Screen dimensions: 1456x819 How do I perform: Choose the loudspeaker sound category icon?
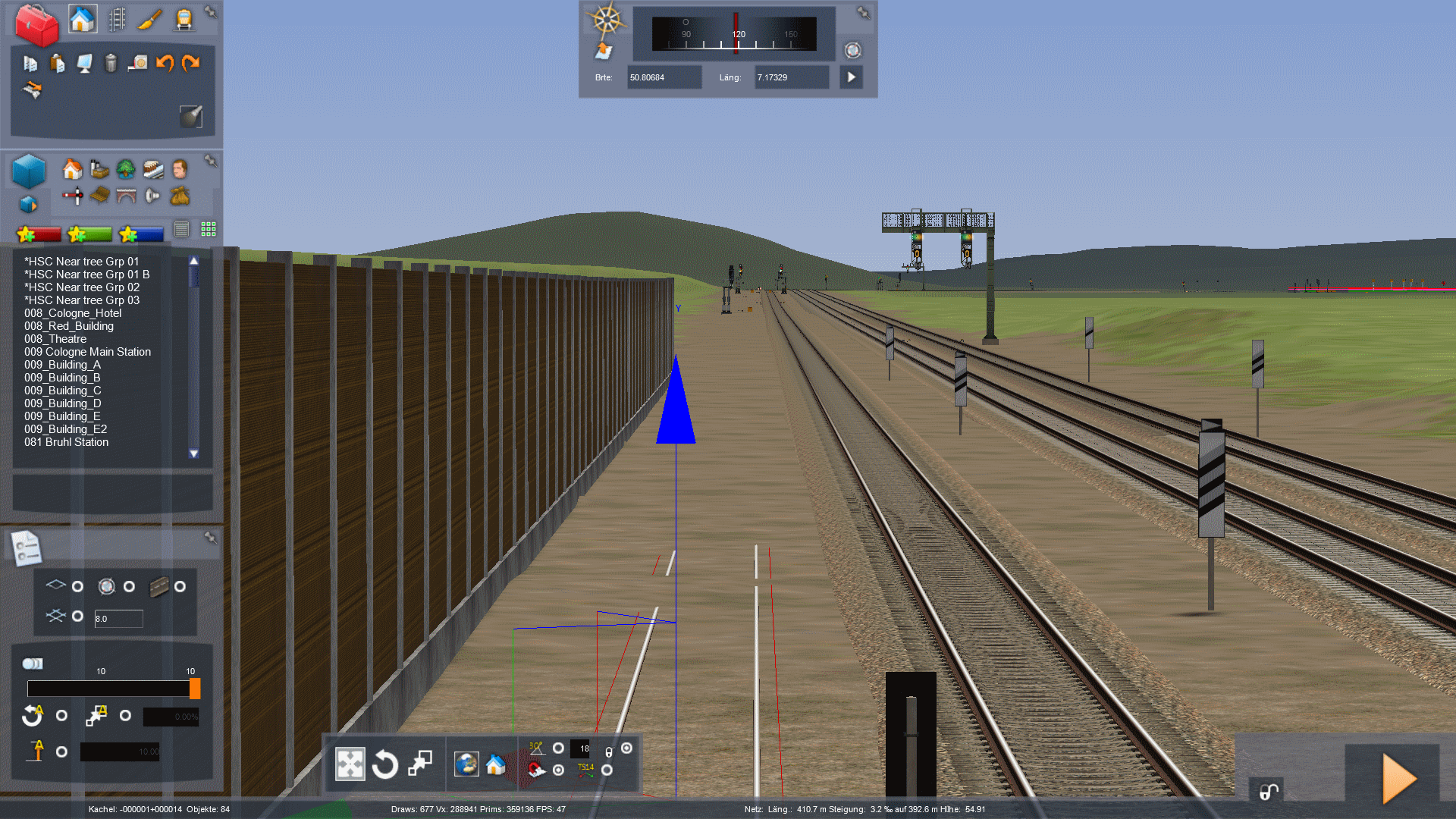tap(152, 196)
